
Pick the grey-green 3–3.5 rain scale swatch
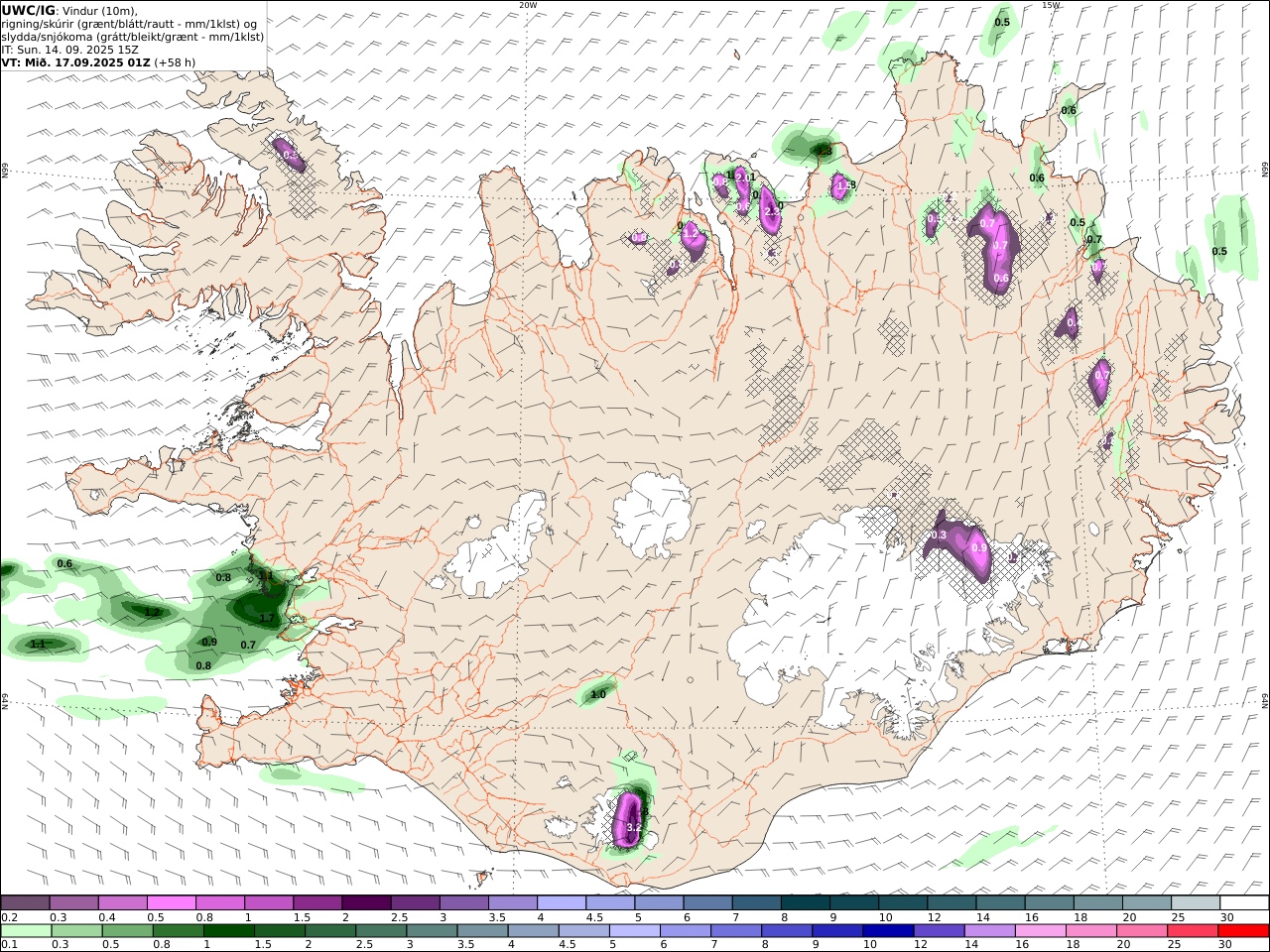[432, 931]
